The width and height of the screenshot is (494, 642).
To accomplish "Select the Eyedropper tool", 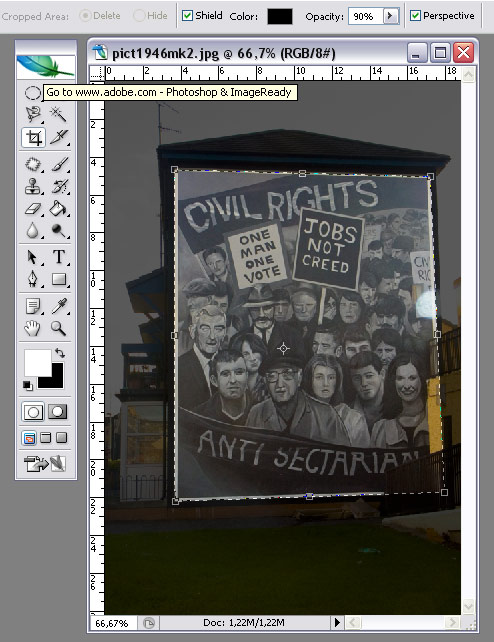I will (x=58, y=306).
